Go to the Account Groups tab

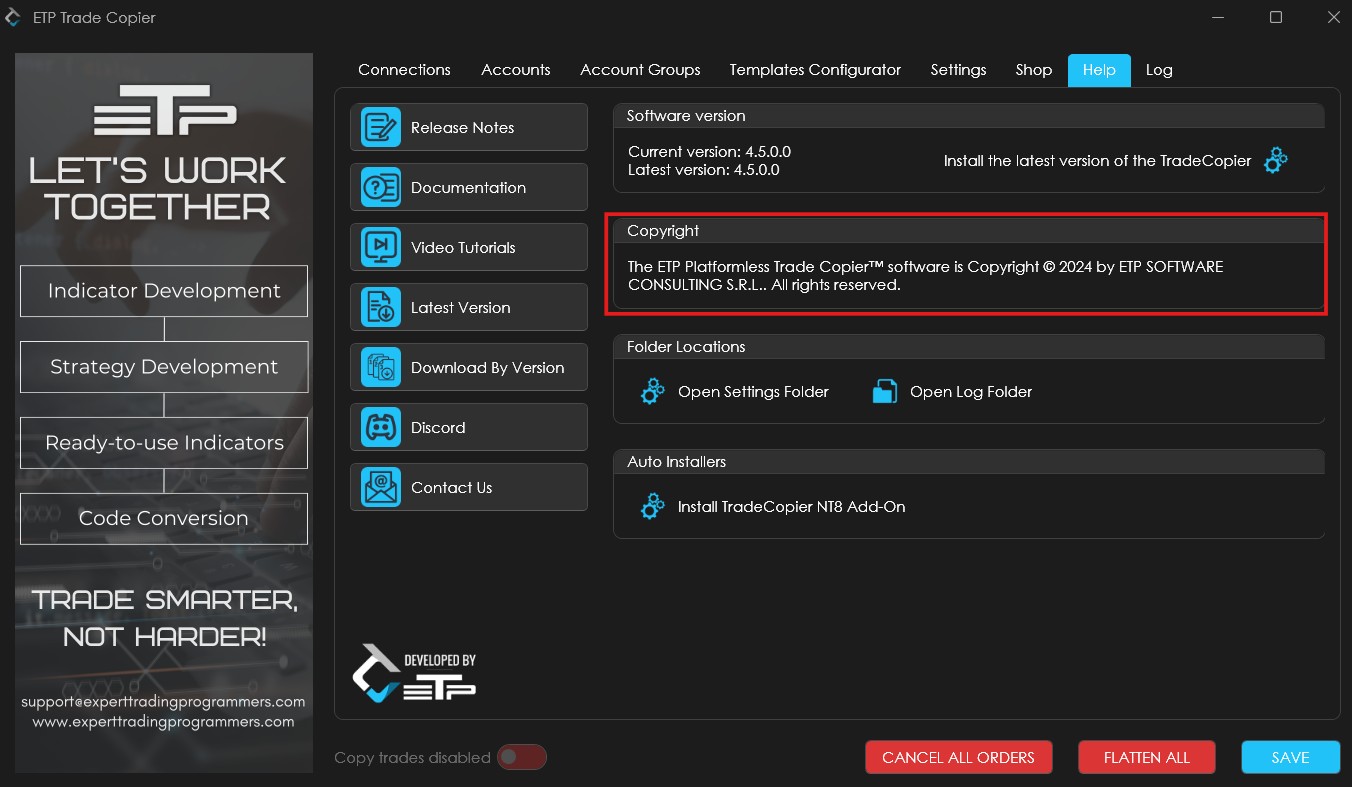click(x=640, y=70)
